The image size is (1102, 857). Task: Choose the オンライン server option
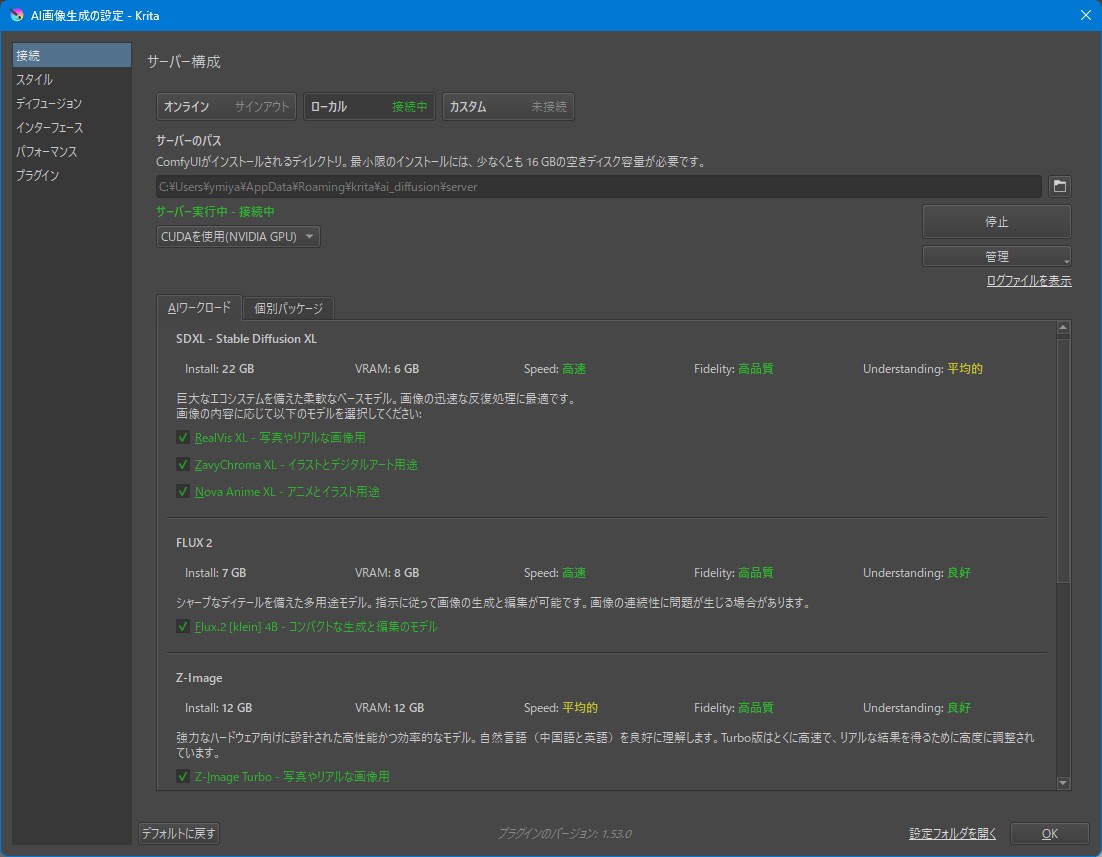pos(226,107)
